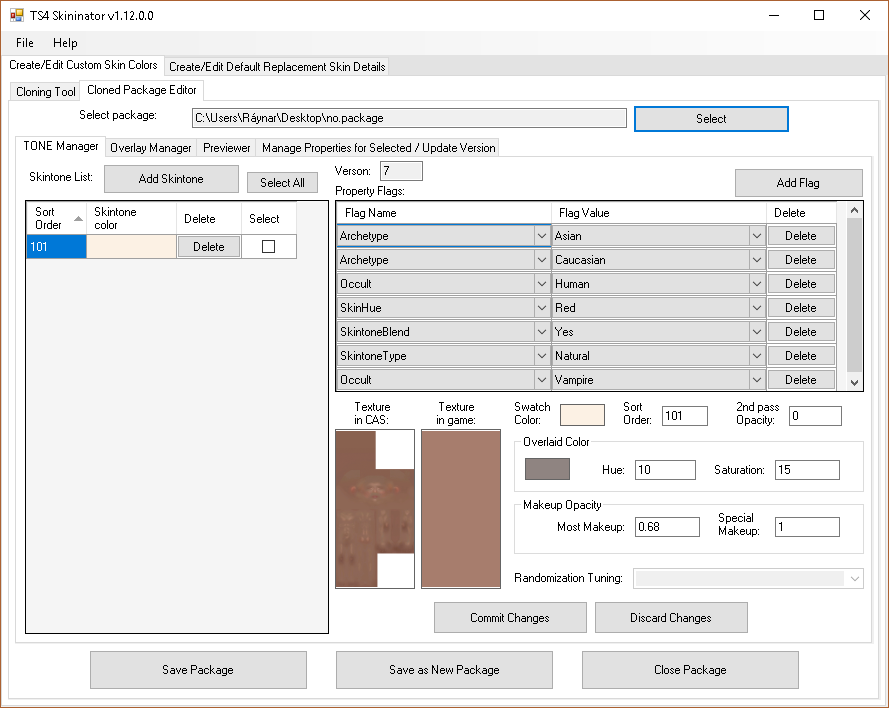Viewport: 889px width, 708px height.
Task: Open the Randomization Tuning dropdown
Action: click(x=748, y=579)
